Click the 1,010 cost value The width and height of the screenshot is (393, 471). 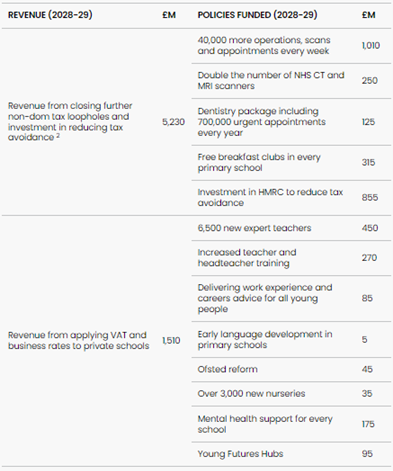(371, 46)
